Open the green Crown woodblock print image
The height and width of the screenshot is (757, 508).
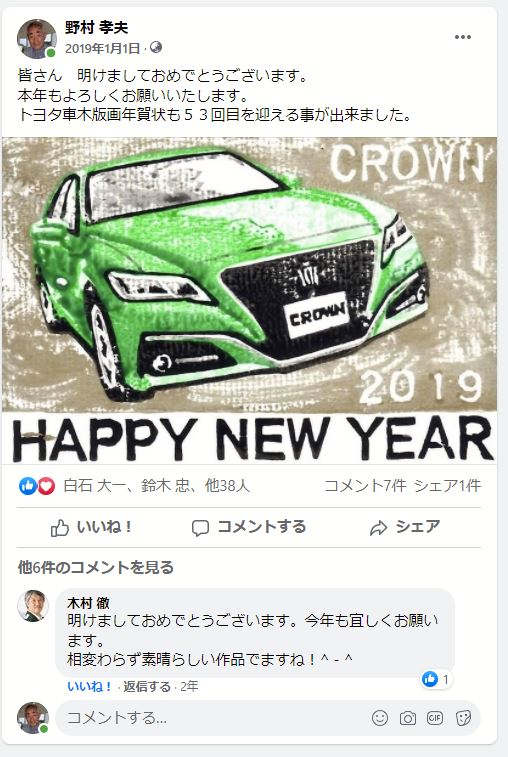(249, 300)
